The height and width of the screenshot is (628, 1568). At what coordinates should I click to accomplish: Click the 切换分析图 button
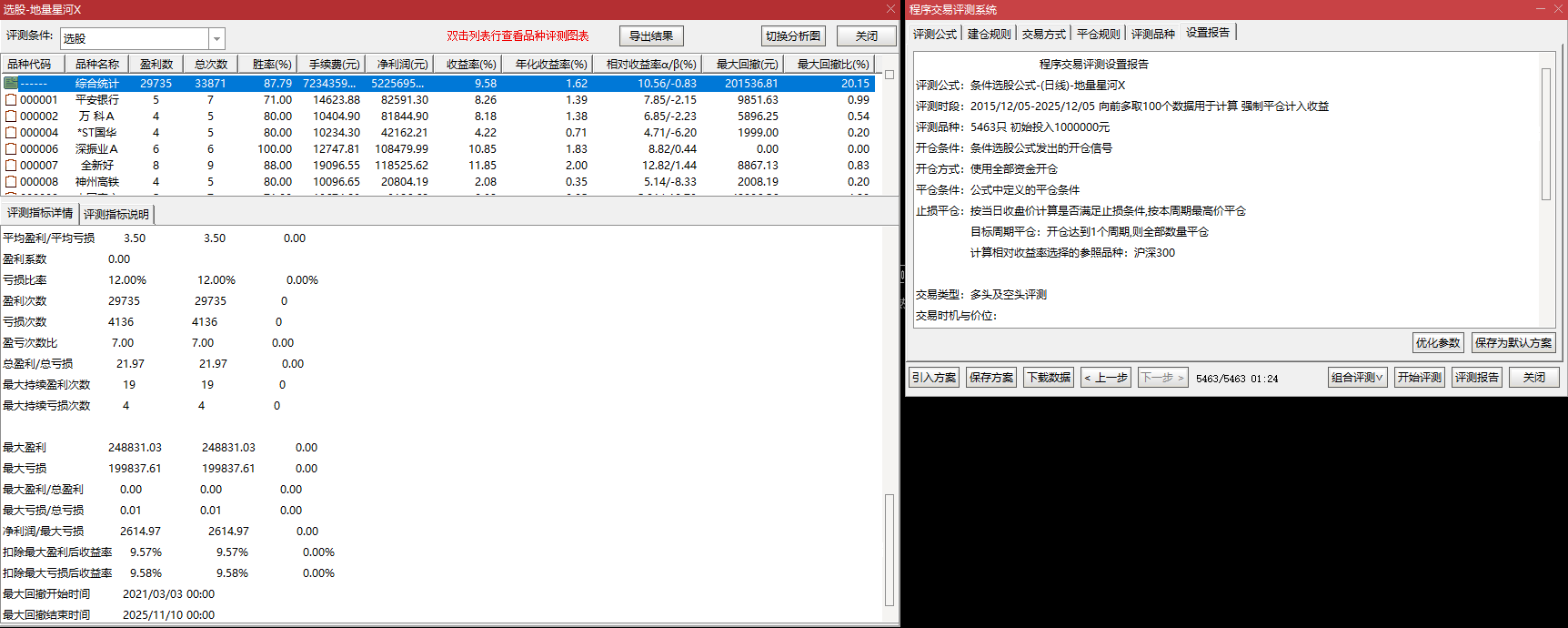793,36
